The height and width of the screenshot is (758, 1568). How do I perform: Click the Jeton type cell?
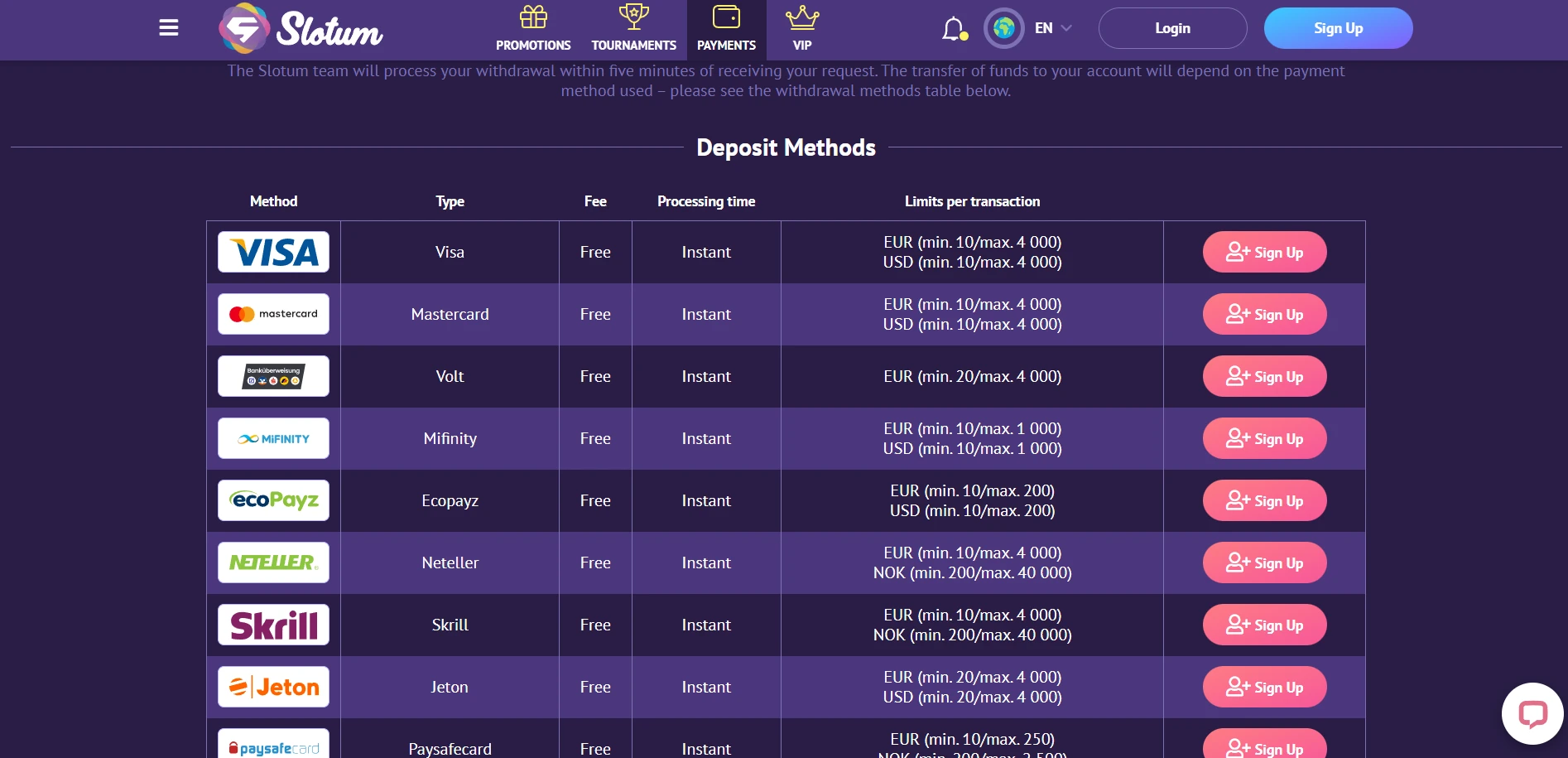click(450, 687)
